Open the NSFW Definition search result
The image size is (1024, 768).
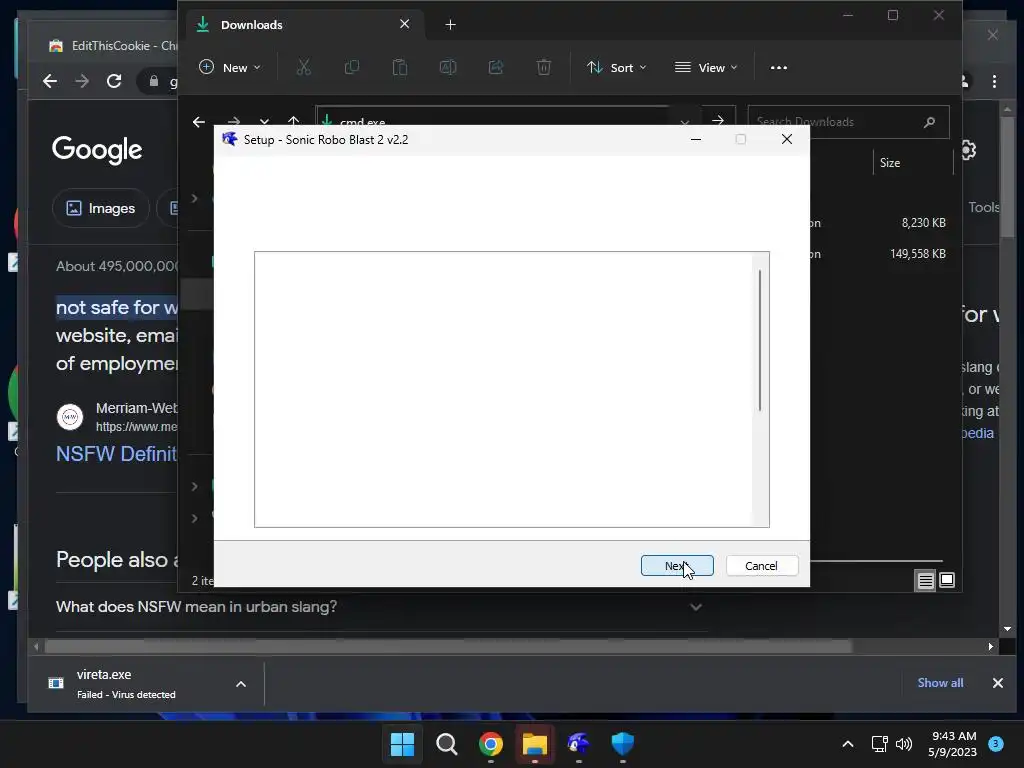[x=116, y=454]
